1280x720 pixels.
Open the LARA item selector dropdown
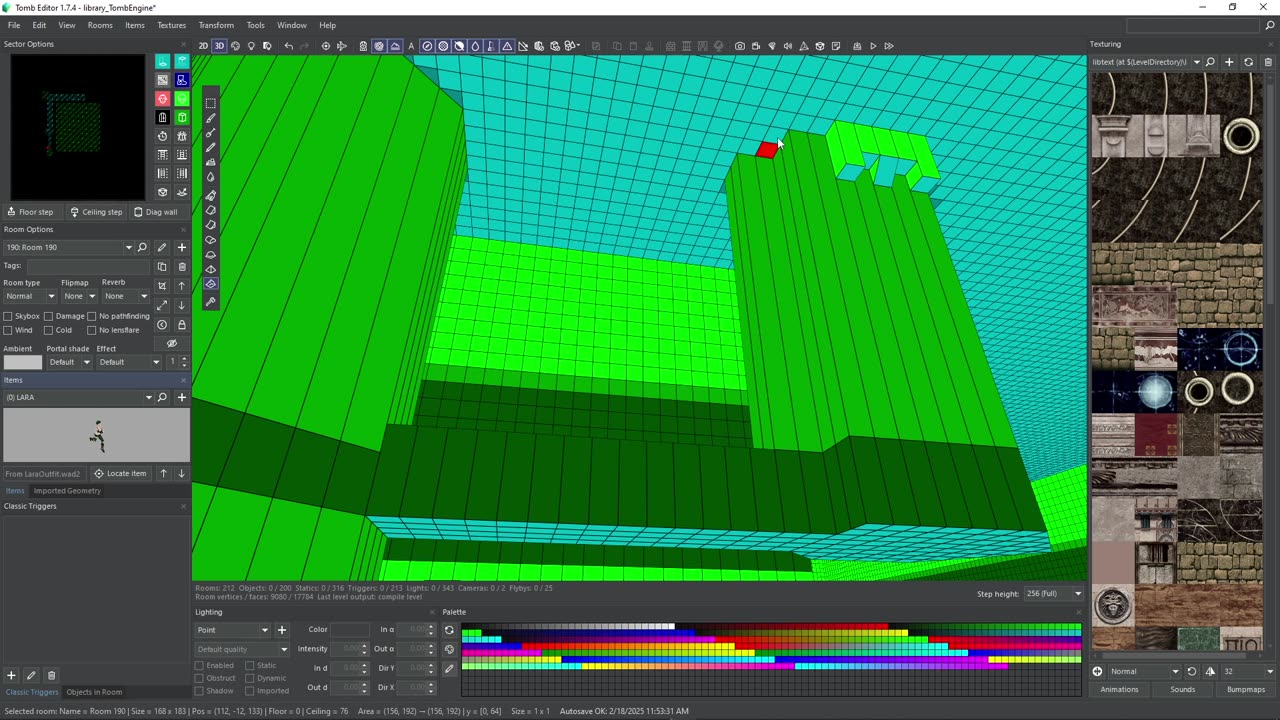coord(149,397)
